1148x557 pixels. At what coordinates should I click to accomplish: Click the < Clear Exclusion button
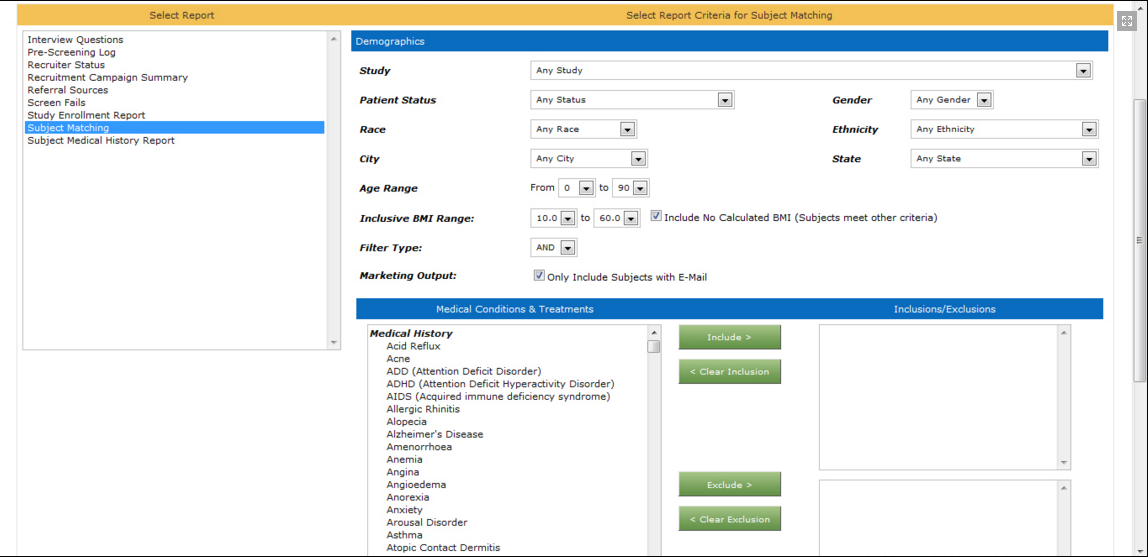[x=729, y=519]
